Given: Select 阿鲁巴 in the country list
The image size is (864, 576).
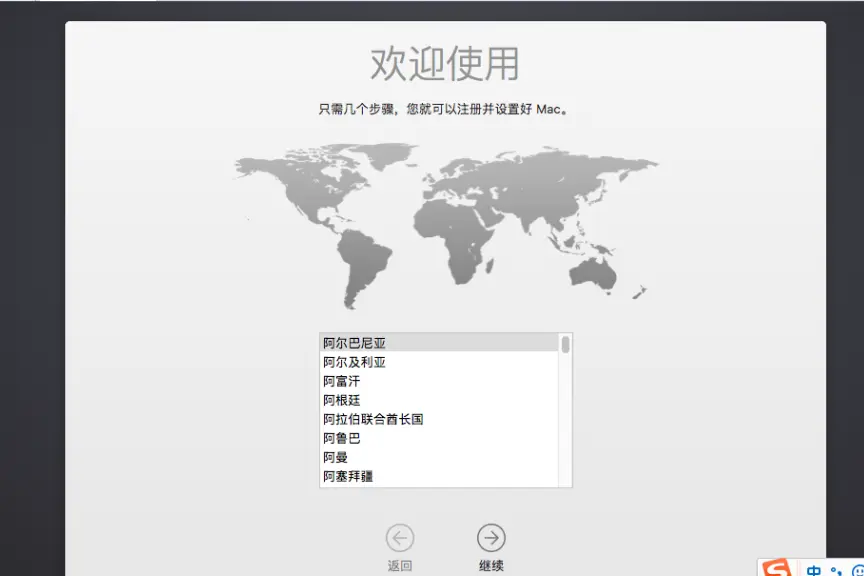Looking at the screenshot, I should click(x=439, y=438).
